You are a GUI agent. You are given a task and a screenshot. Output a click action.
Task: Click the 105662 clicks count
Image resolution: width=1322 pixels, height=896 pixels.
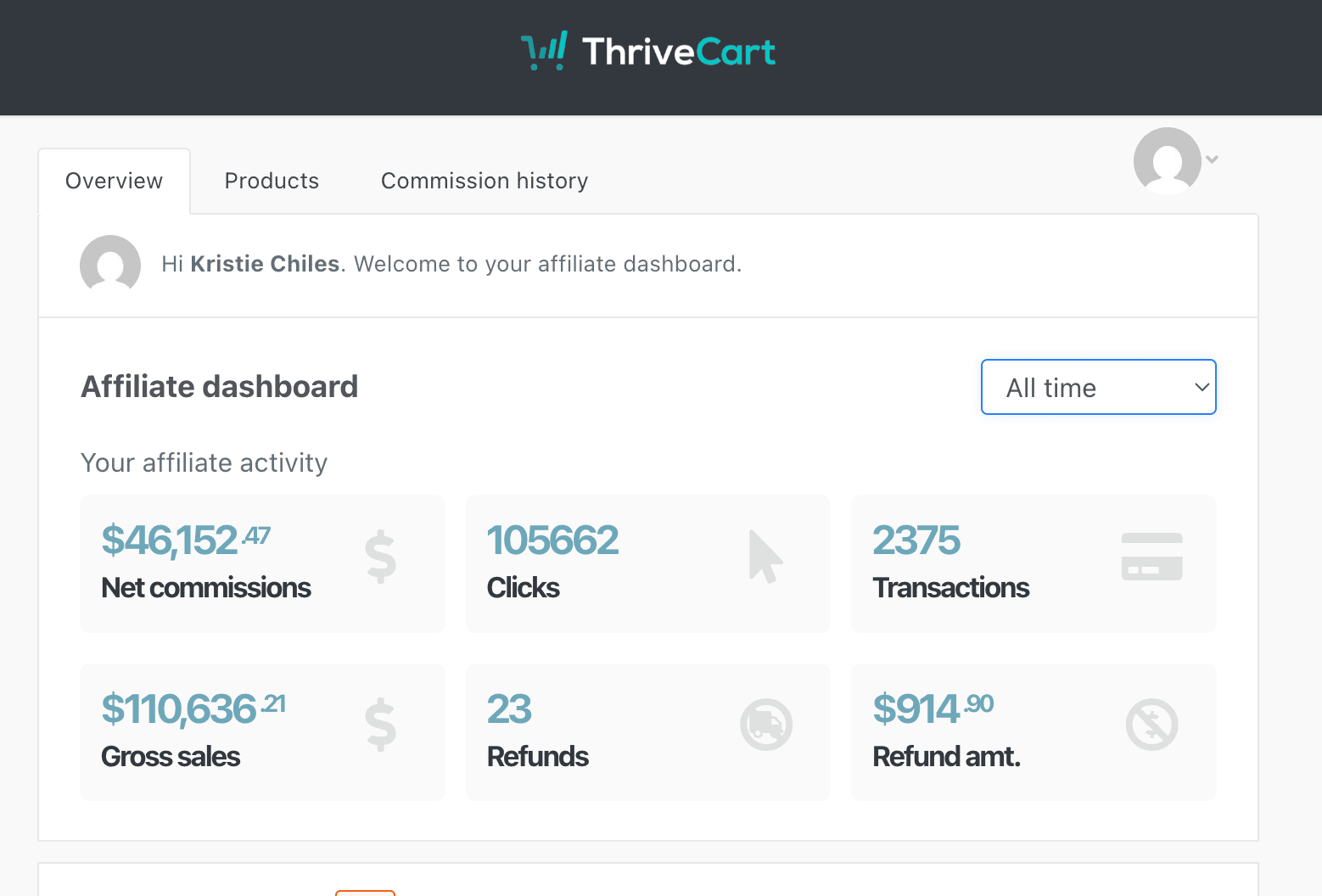(552, 540)
